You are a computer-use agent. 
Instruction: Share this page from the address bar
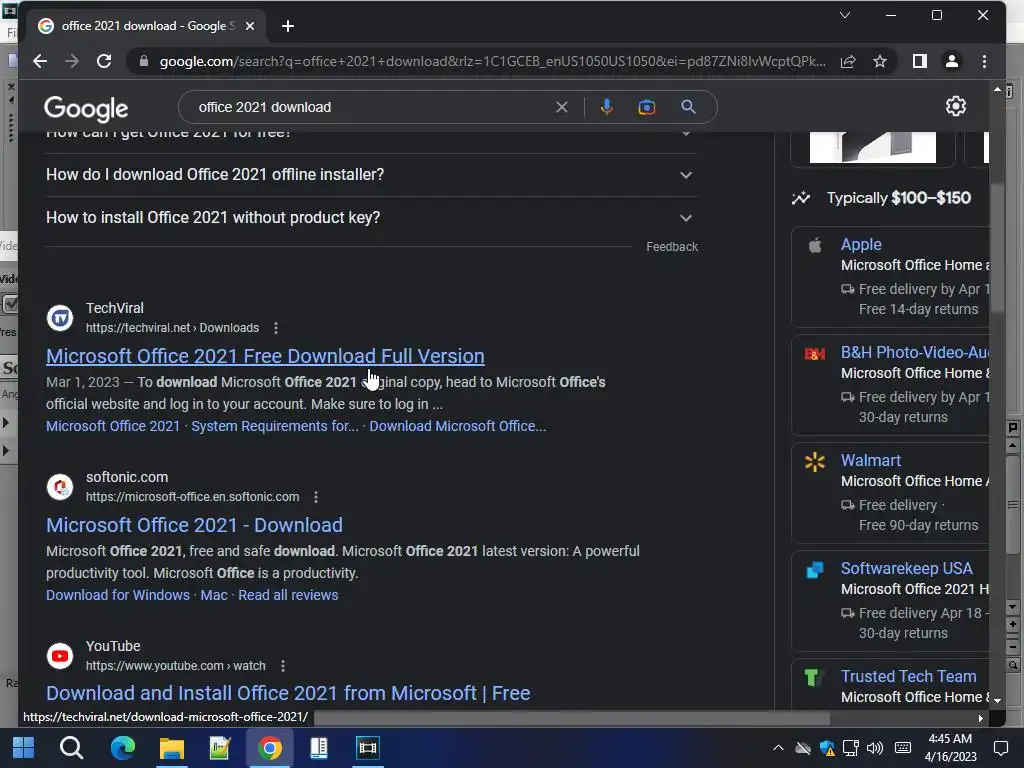[x=848, y=61]
